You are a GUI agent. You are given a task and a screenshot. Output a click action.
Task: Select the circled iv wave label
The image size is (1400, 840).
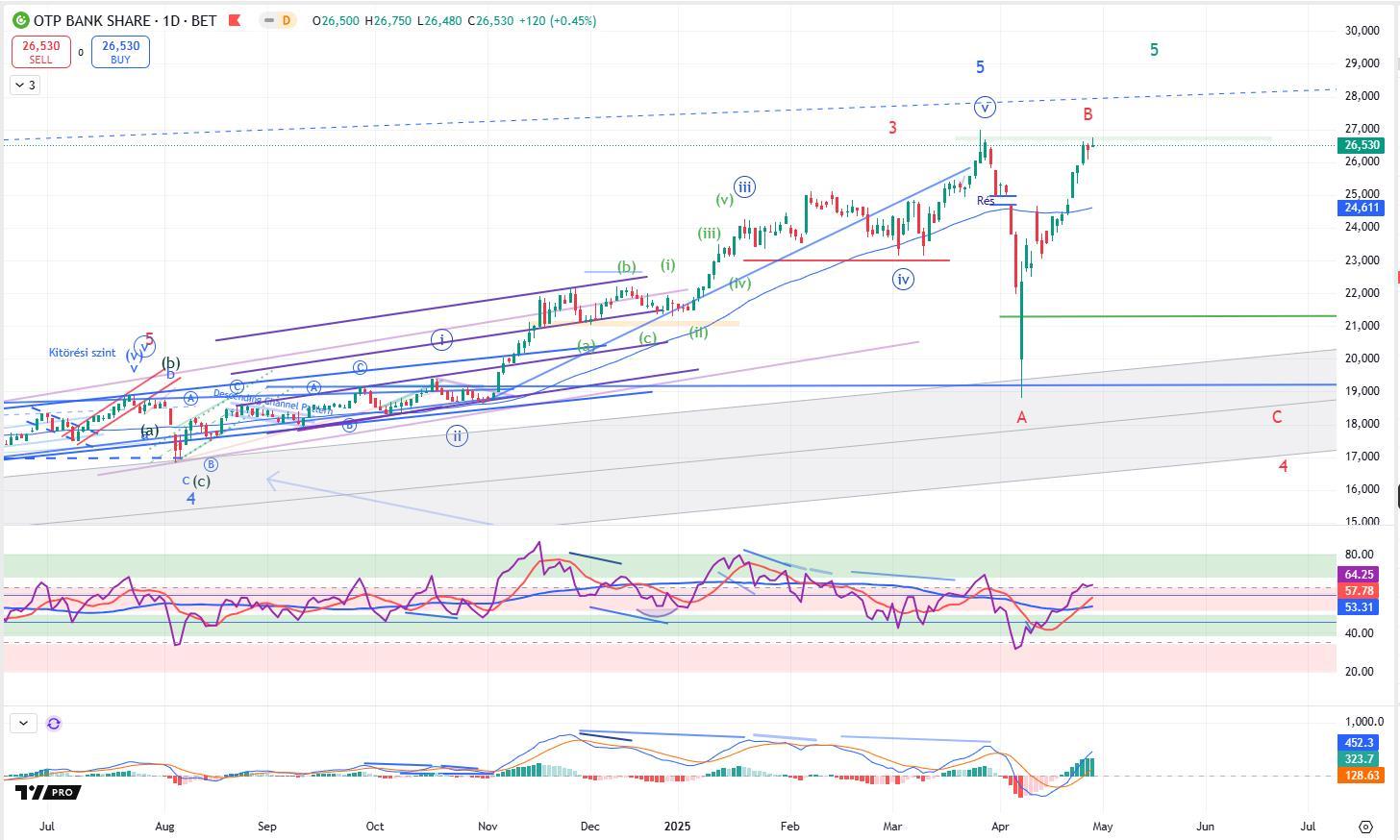tap(903, 279)
